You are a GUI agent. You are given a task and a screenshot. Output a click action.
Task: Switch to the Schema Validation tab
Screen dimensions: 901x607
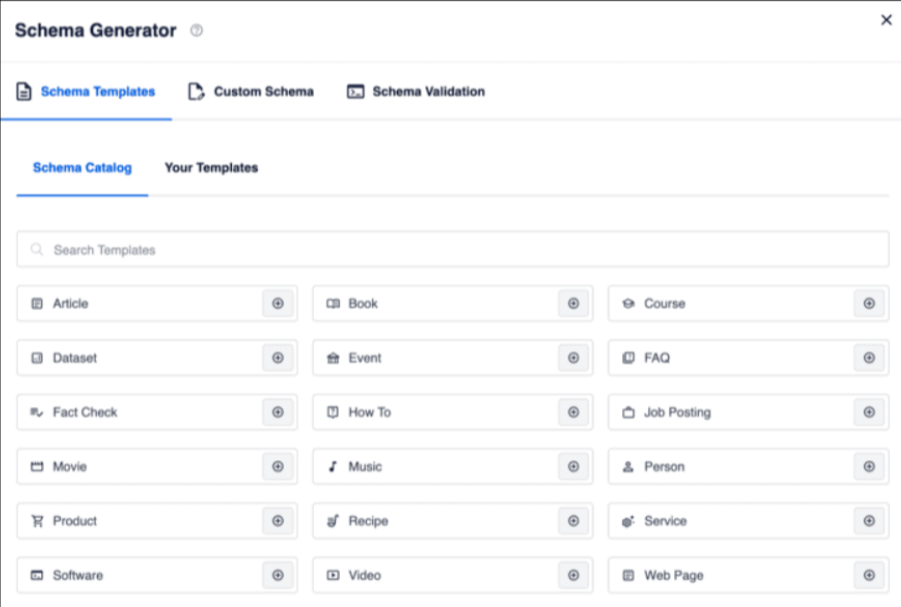416,91
